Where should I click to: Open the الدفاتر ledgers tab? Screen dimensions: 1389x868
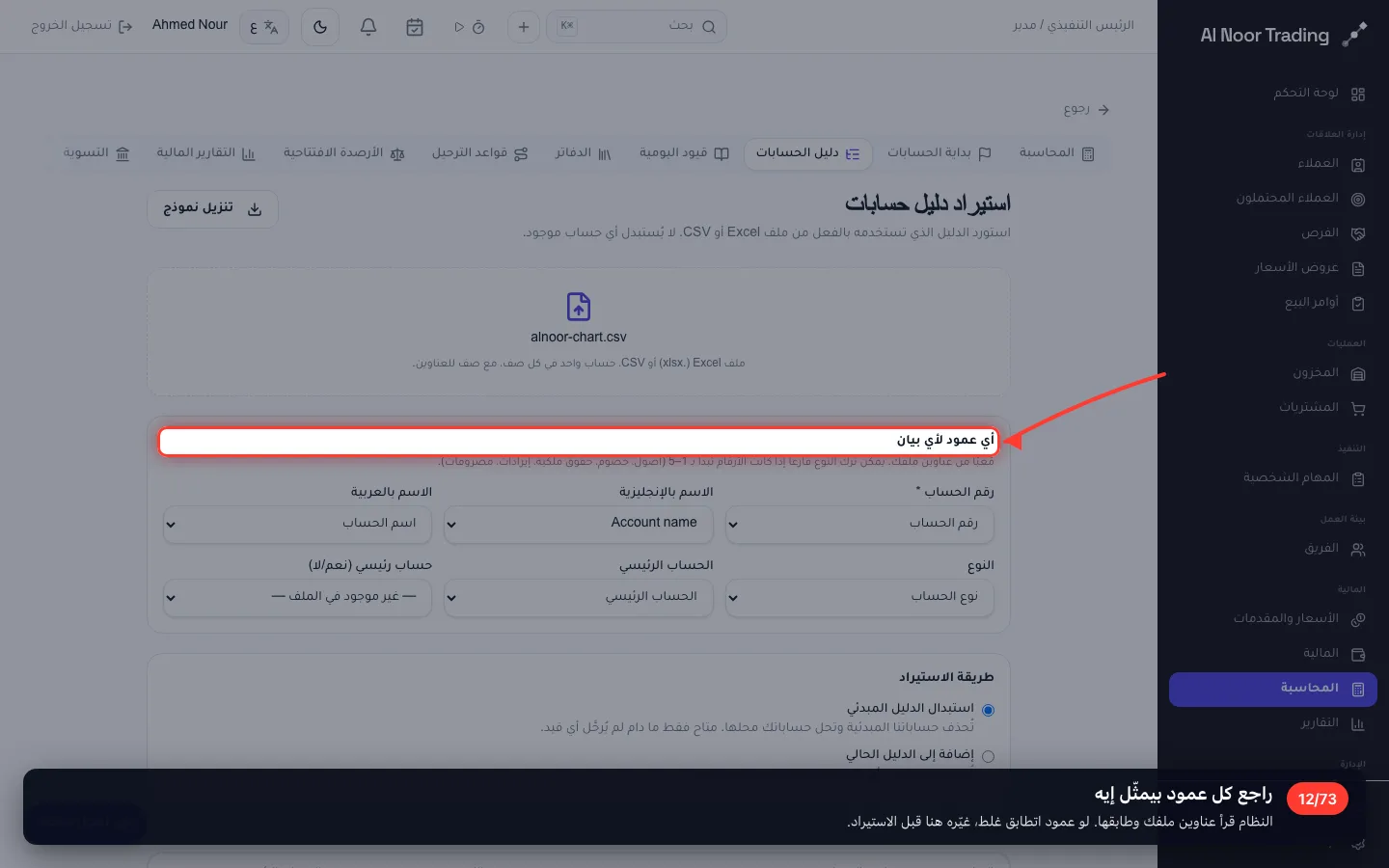pos(583,153)
